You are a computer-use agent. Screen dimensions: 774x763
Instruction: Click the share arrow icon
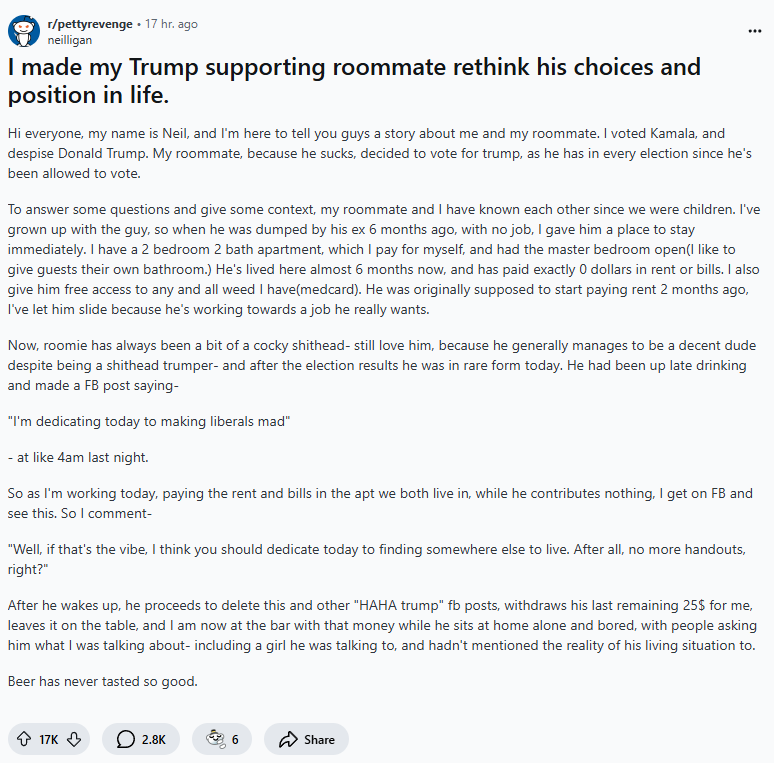[289, 739]
